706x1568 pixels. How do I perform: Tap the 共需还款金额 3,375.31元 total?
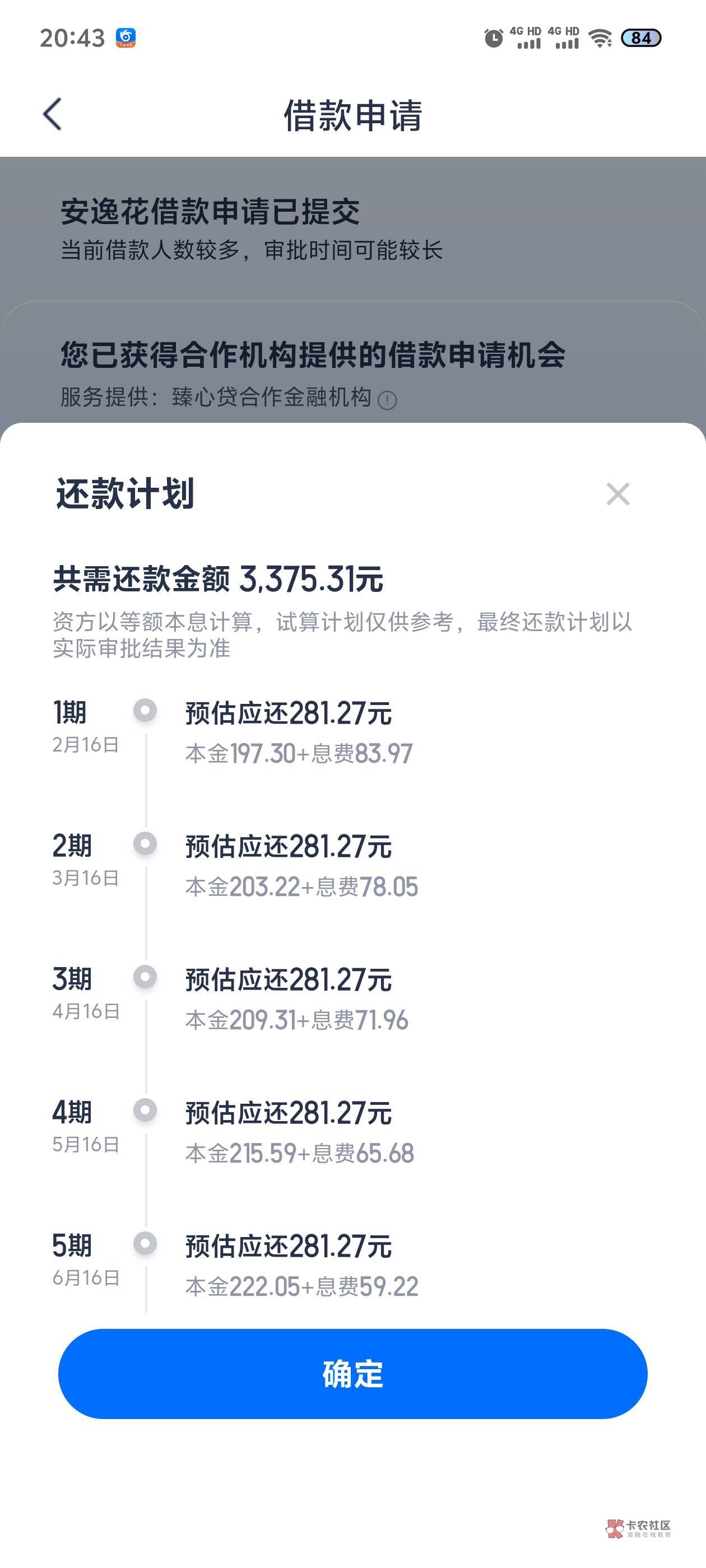point(218,578)
